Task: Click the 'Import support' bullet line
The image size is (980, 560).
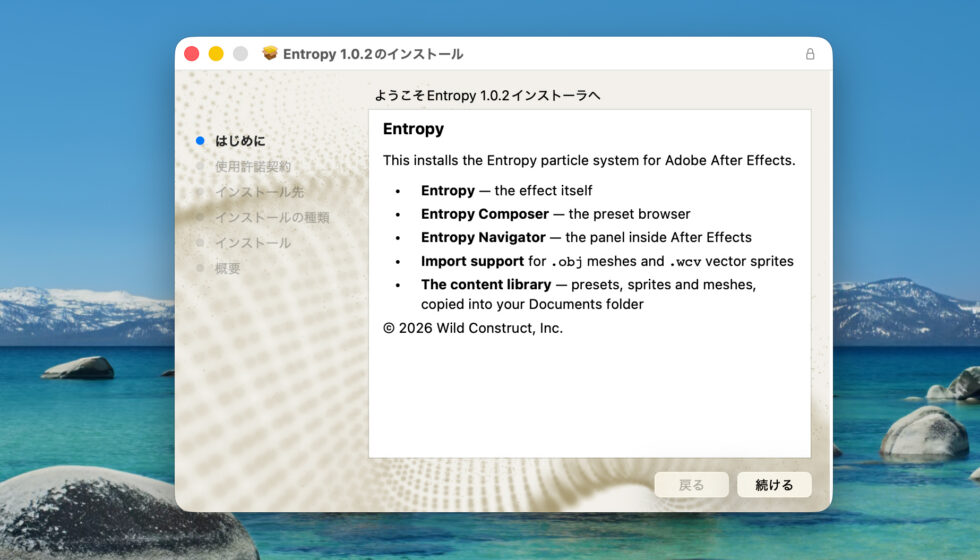Action: (x=607, y=261)
